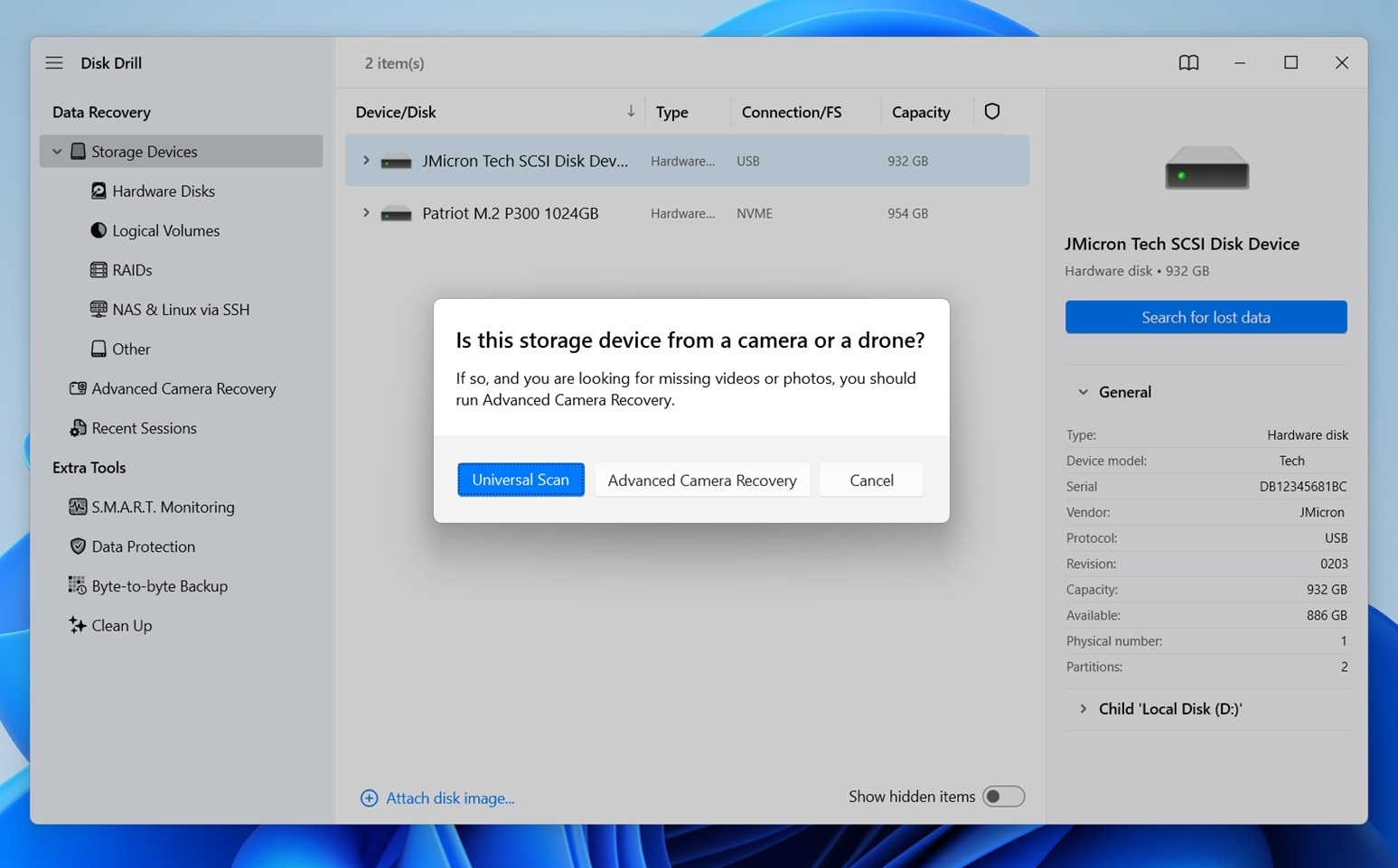The image size is (1398, 868).
Task: Open Recent Sessions
Action: click(144, 428)
